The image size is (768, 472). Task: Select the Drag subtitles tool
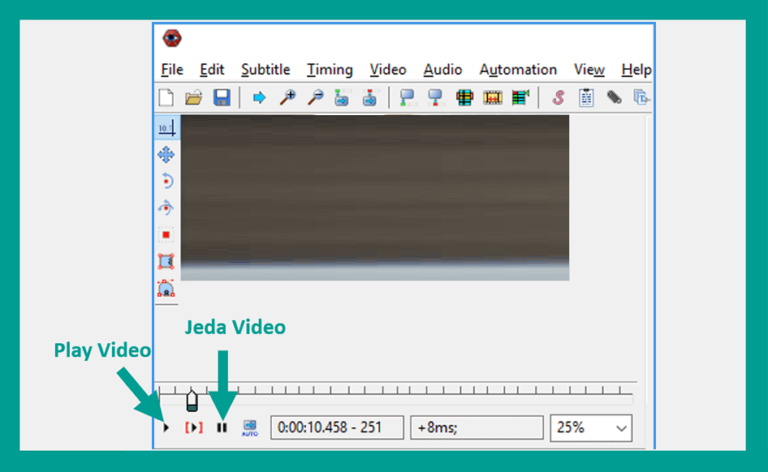(x=167, y=155)
